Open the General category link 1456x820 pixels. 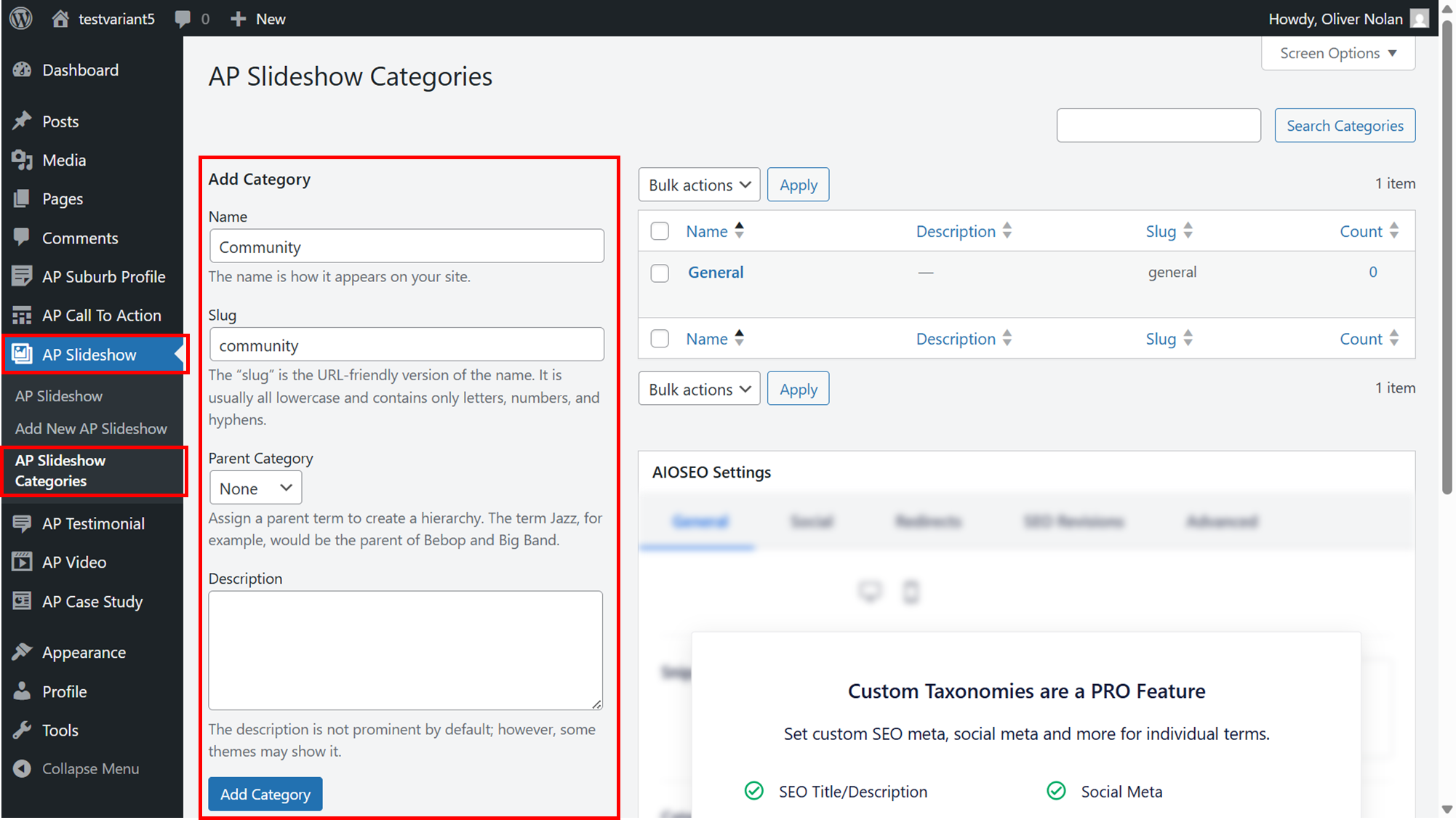point(716,272)
